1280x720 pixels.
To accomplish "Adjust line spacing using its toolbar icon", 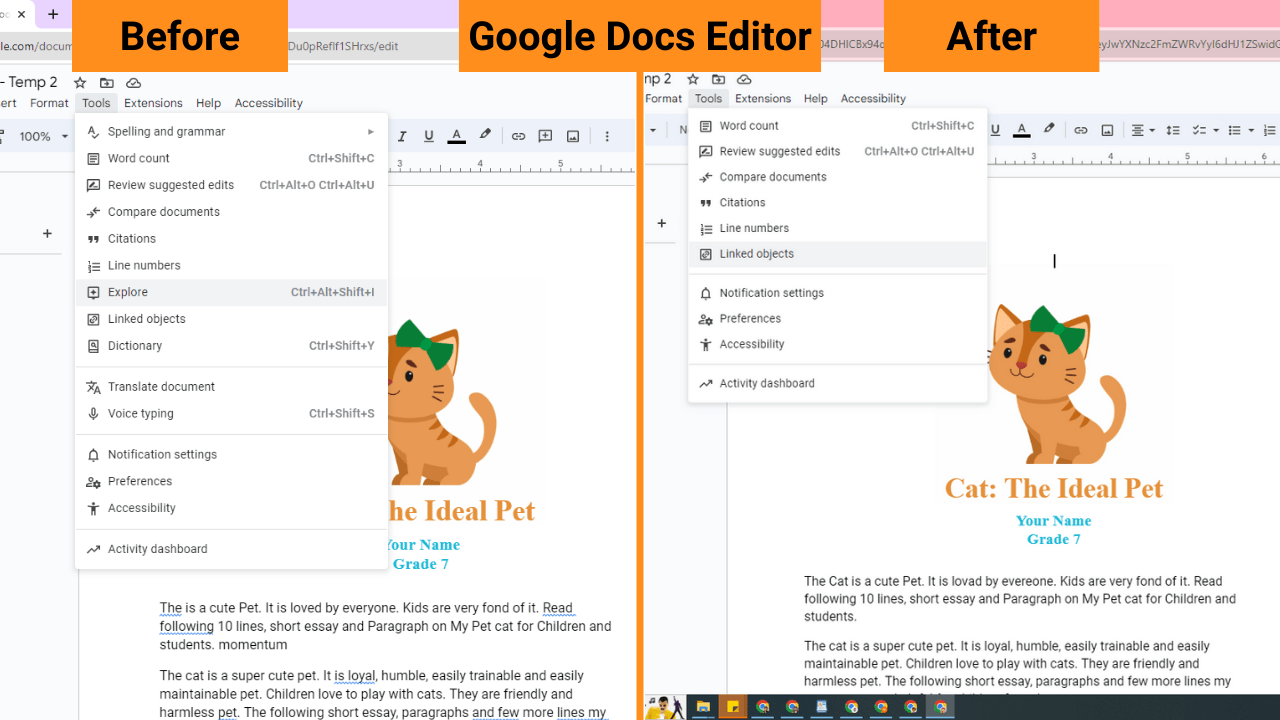I will coord(1173,130).
